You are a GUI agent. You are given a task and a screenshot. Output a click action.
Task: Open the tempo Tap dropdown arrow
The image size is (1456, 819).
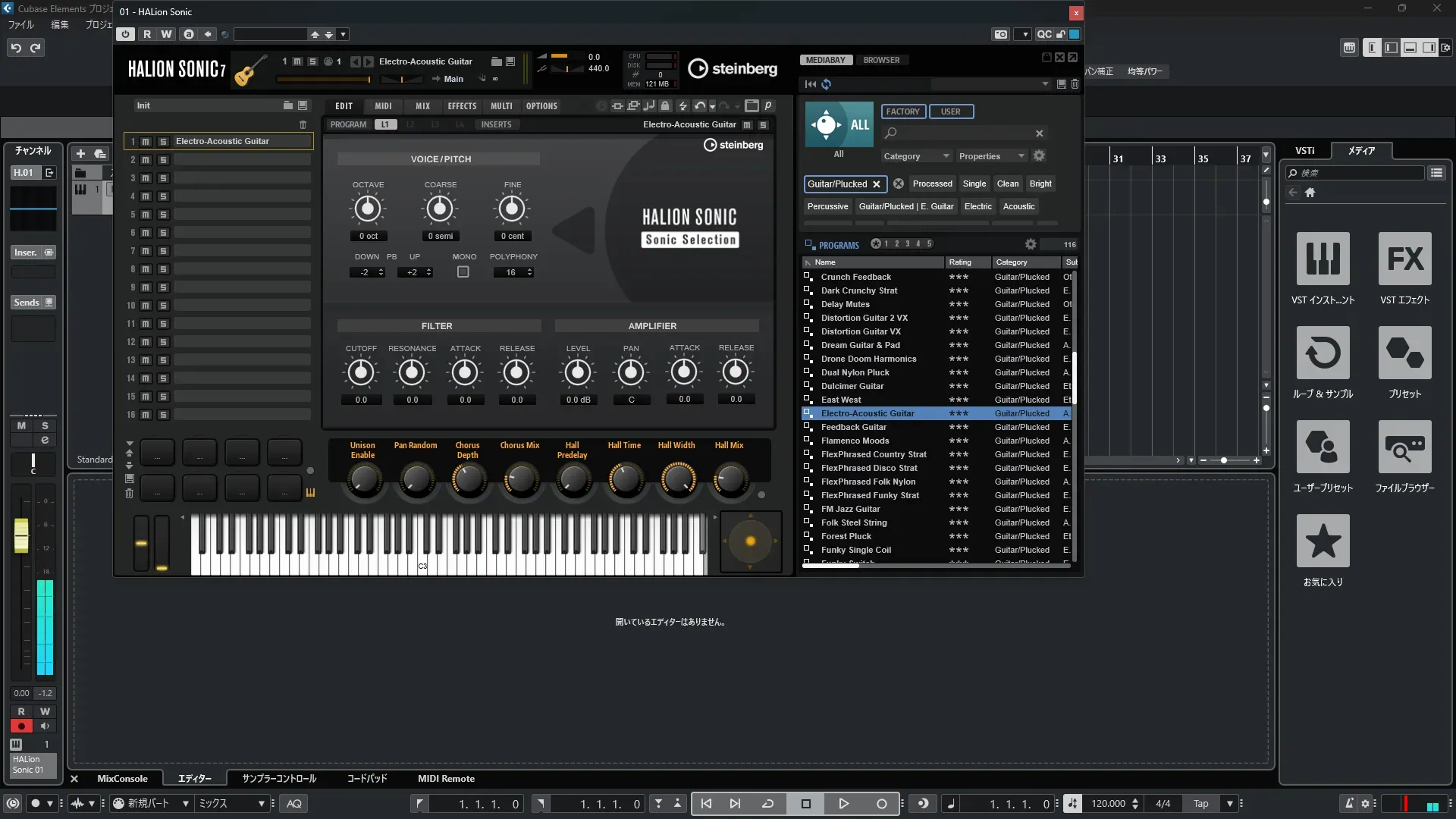pos(1230,803)
